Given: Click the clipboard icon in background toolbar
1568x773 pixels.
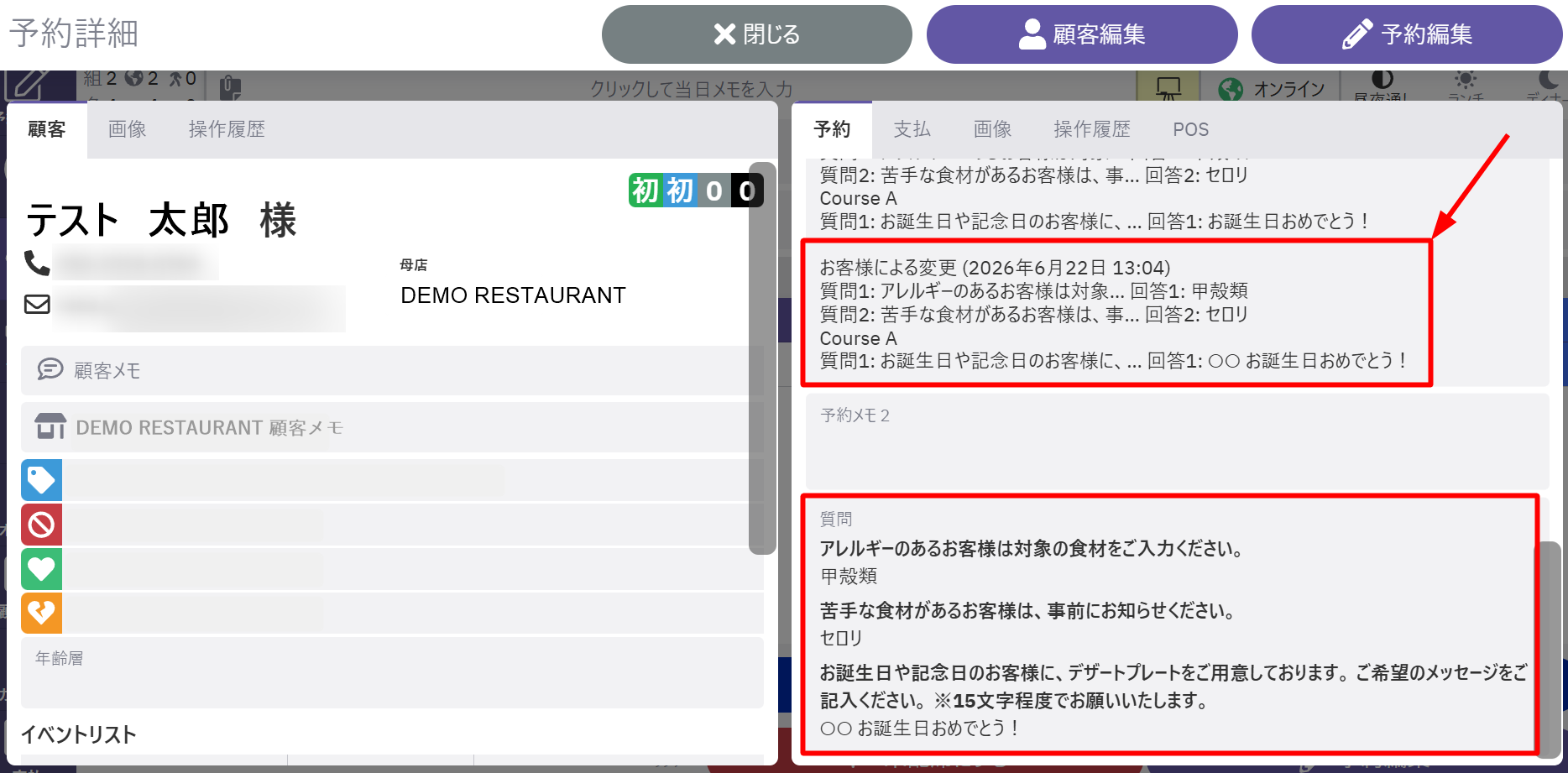Looking at the screenshot, I should [230, 87].
